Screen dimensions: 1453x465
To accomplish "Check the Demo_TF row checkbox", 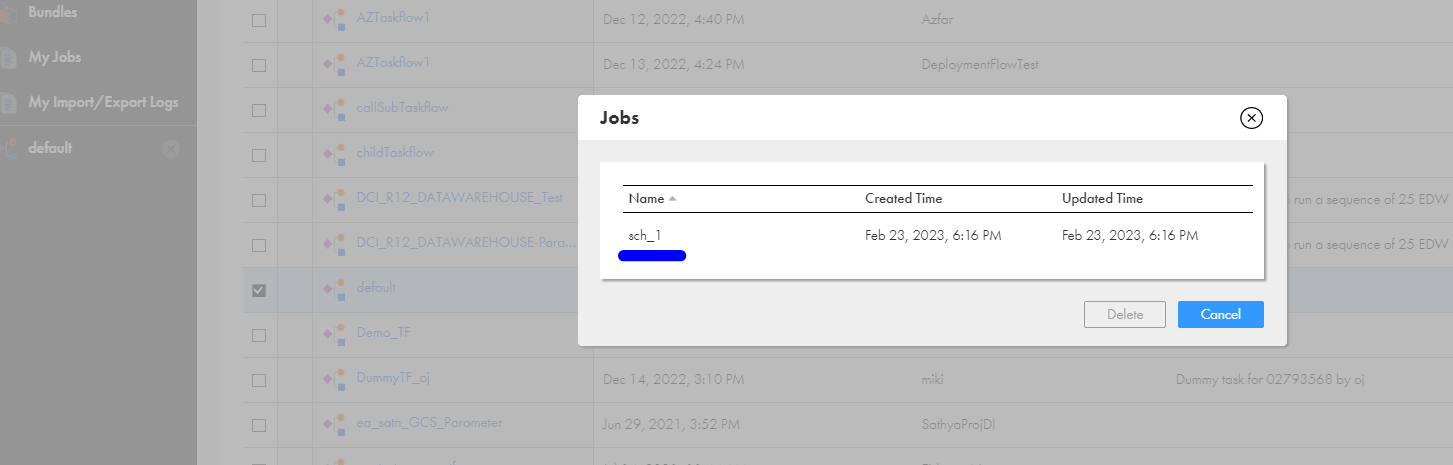I will pyautogui.click(x=259, y=335).
